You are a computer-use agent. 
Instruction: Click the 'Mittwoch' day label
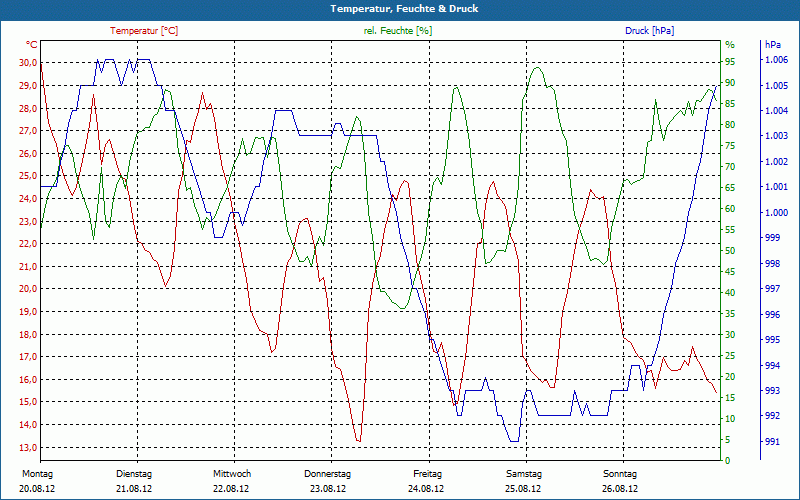[x=232, y=474]
